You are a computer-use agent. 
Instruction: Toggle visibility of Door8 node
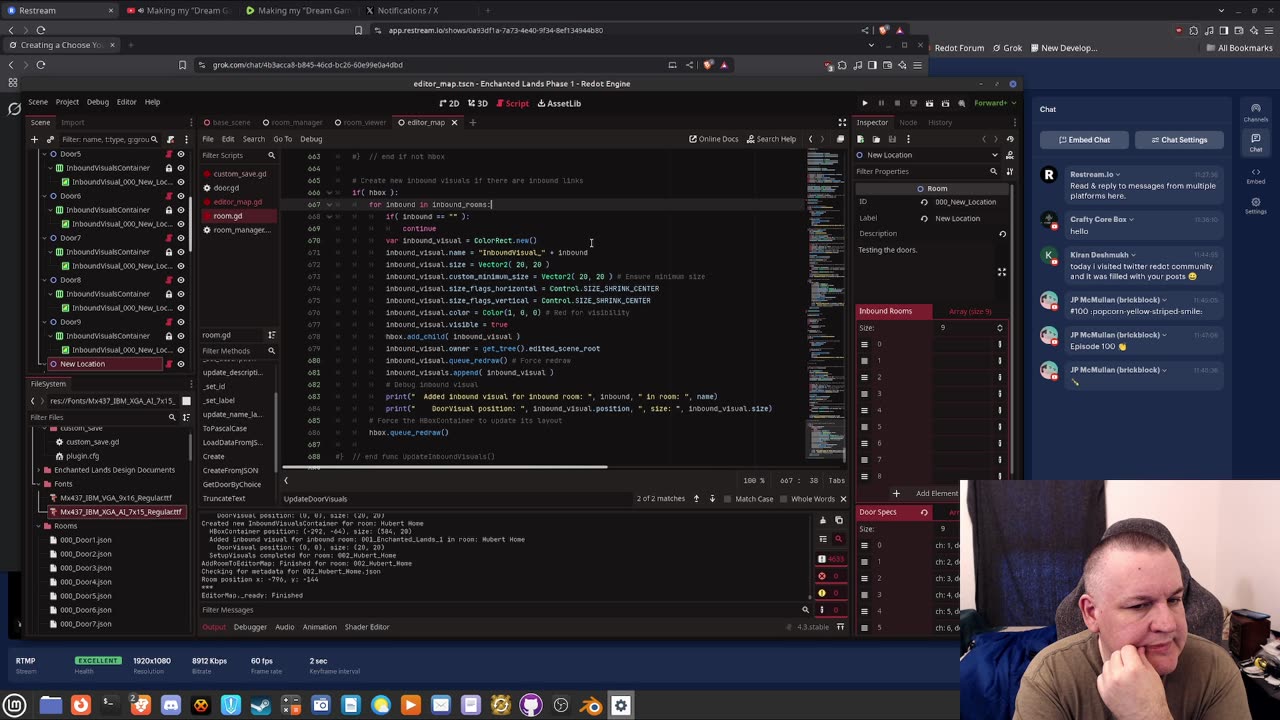coord(181,280)
